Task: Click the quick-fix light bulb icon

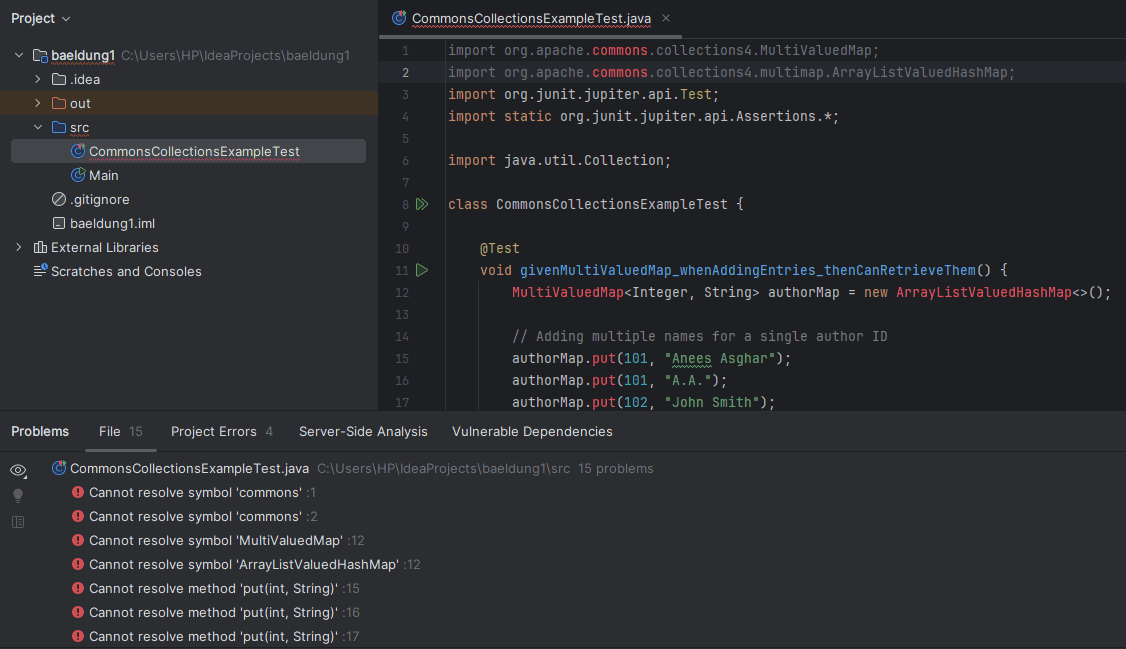Action: (x=19, y=495)
